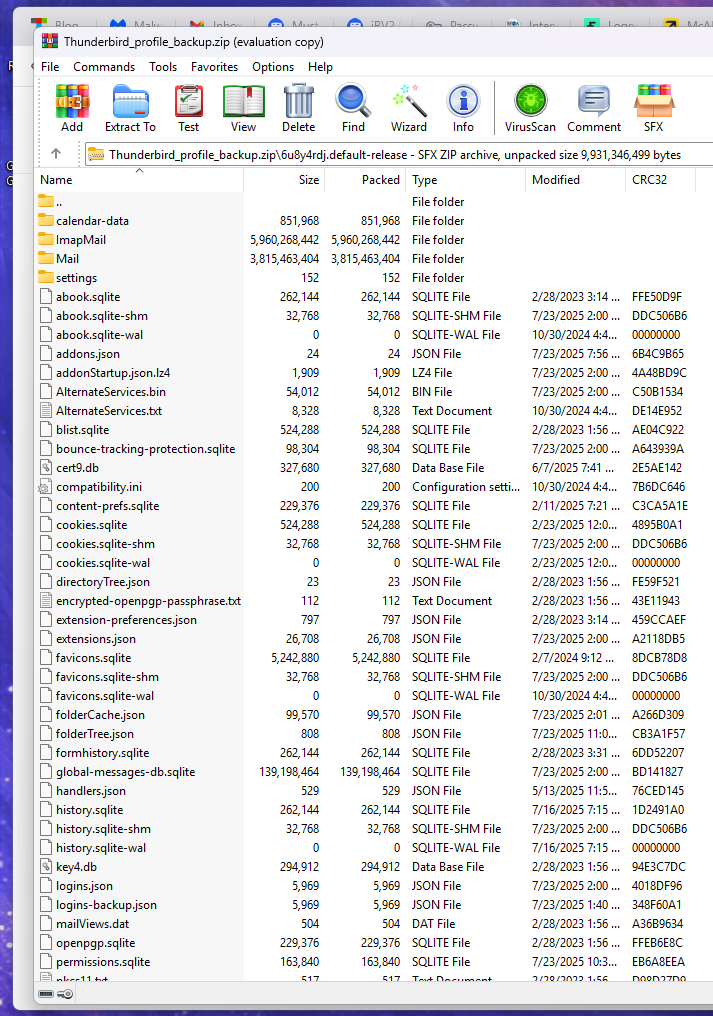Open the Tools menu
This screenshot has width=713, height=1016.
pyautogui.click(x=163, y=67)
